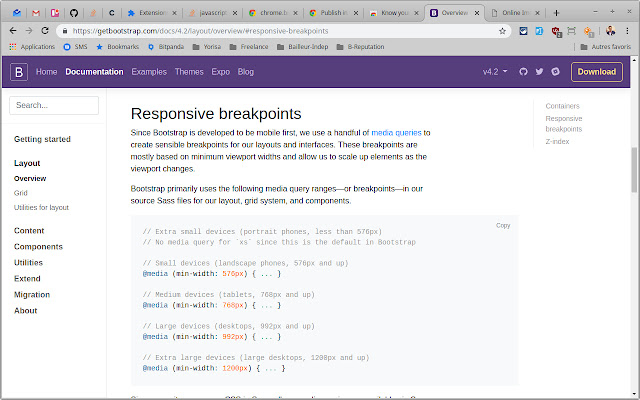Expand the v4.2 version dropdown

click(495, 72)
